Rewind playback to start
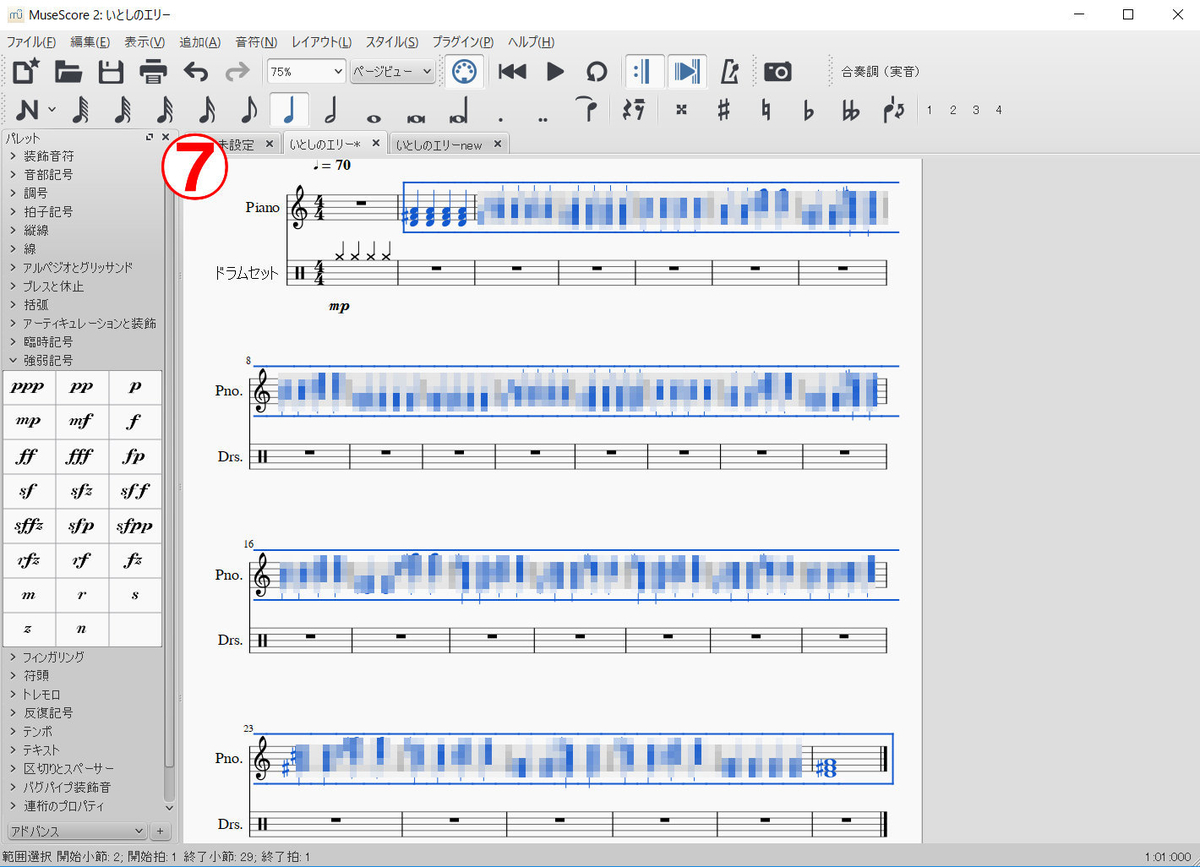1200x867 pixels. point(512,71)
